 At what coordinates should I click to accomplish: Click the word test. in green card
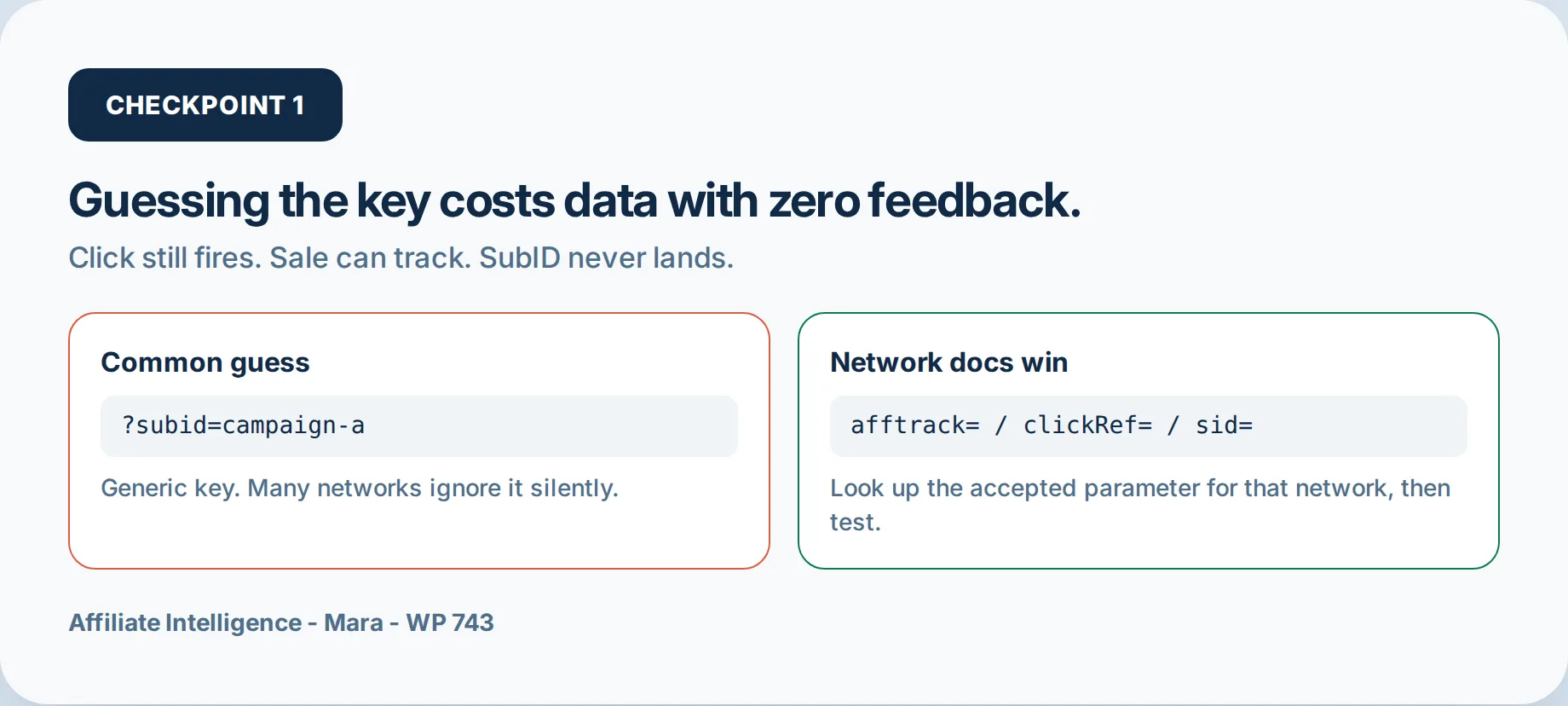coord(856,522)
